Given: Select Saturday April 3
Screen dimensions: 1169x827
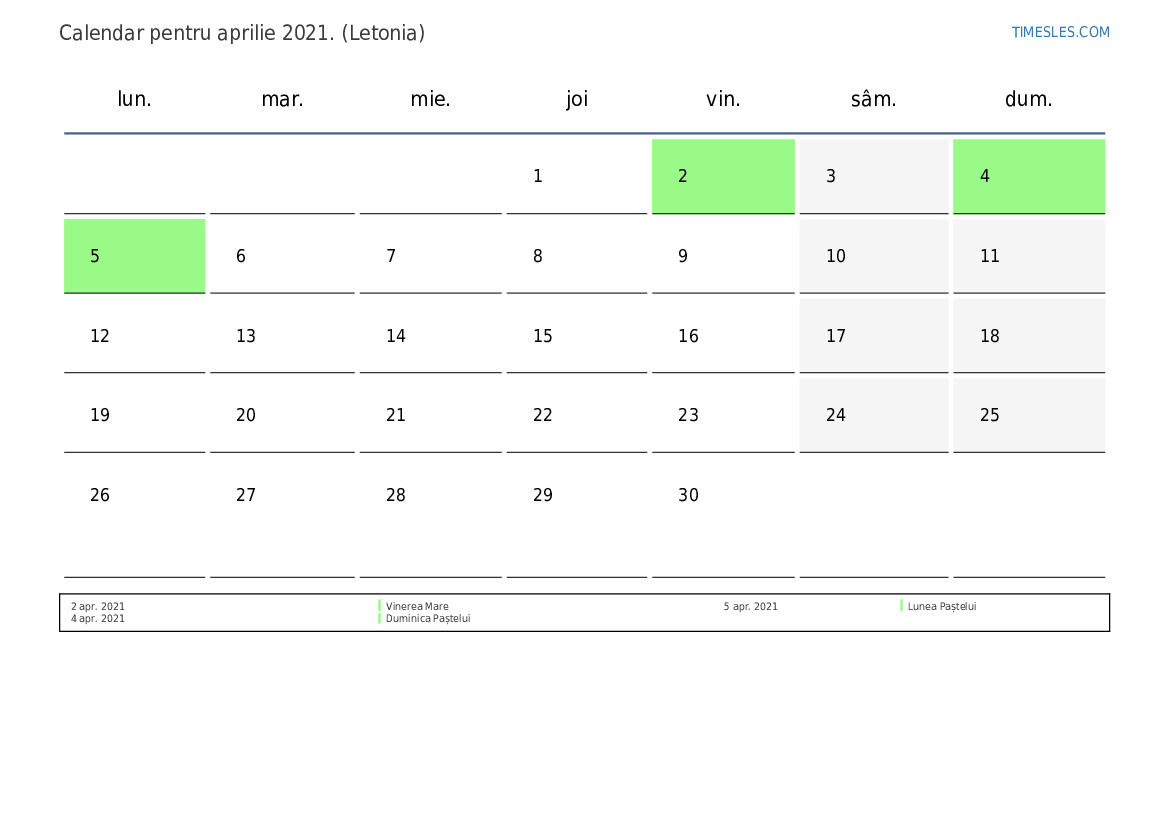Looking at the screenshot, I should [872, 176].
